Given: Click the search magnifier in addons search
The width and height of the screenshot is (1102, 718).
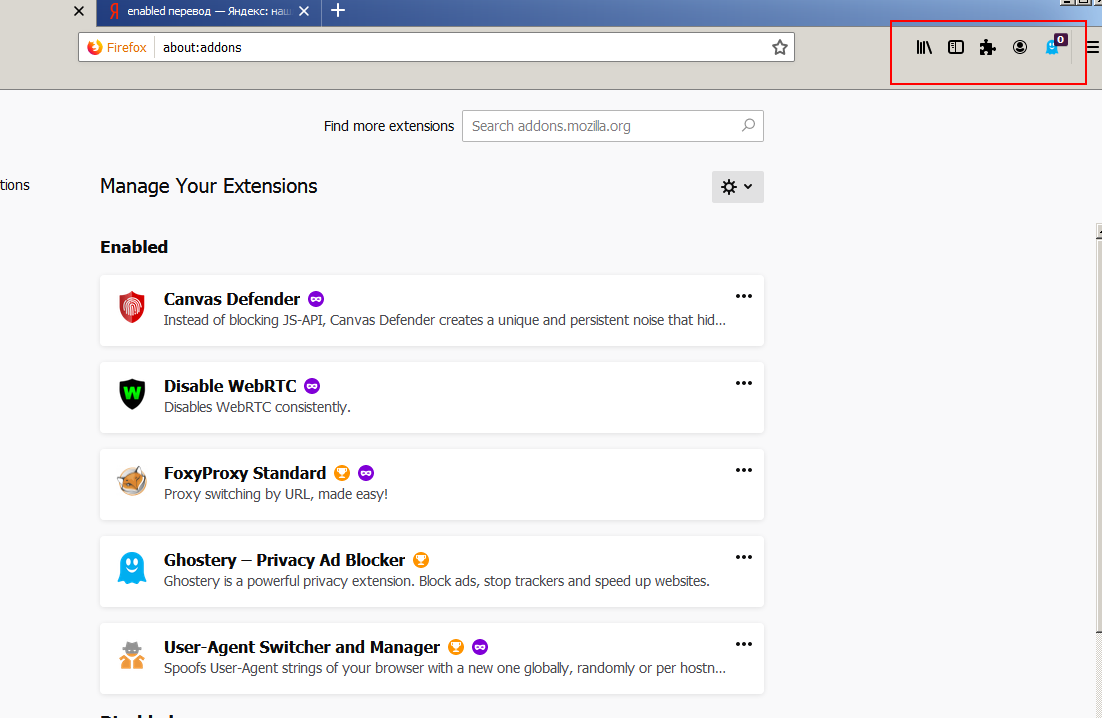Looking at the screenshot, I should click(x=748, y=125).
